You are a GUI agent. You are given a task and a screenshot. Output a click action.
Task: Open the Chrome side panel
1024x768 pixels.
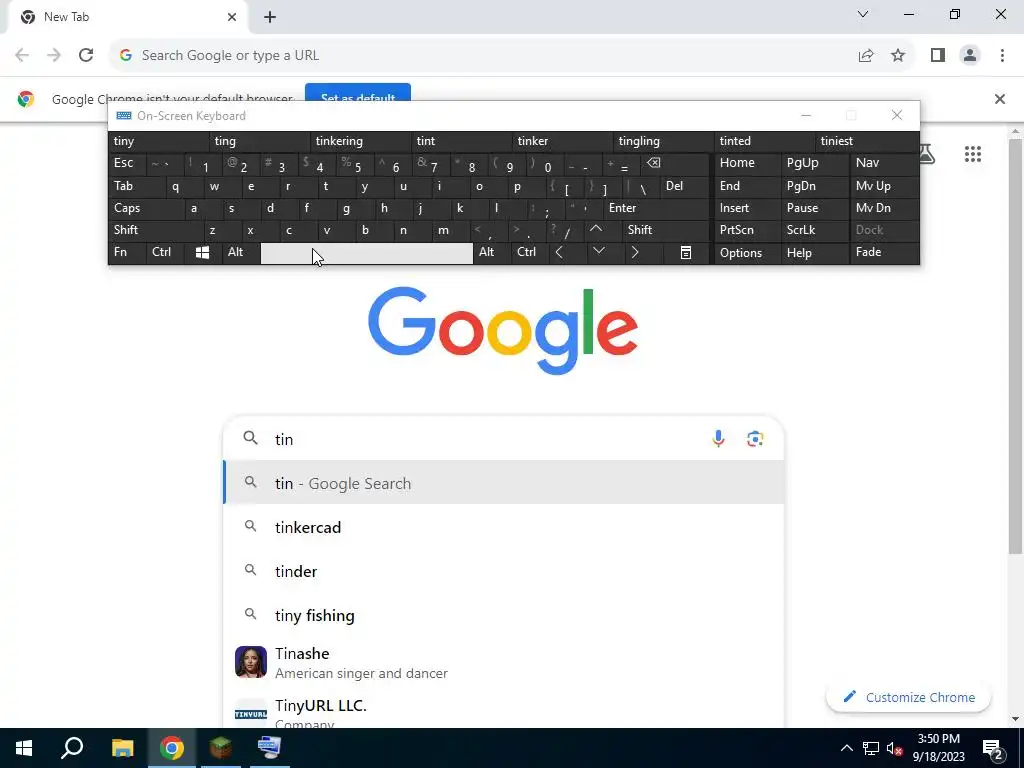tap(938, 56)
